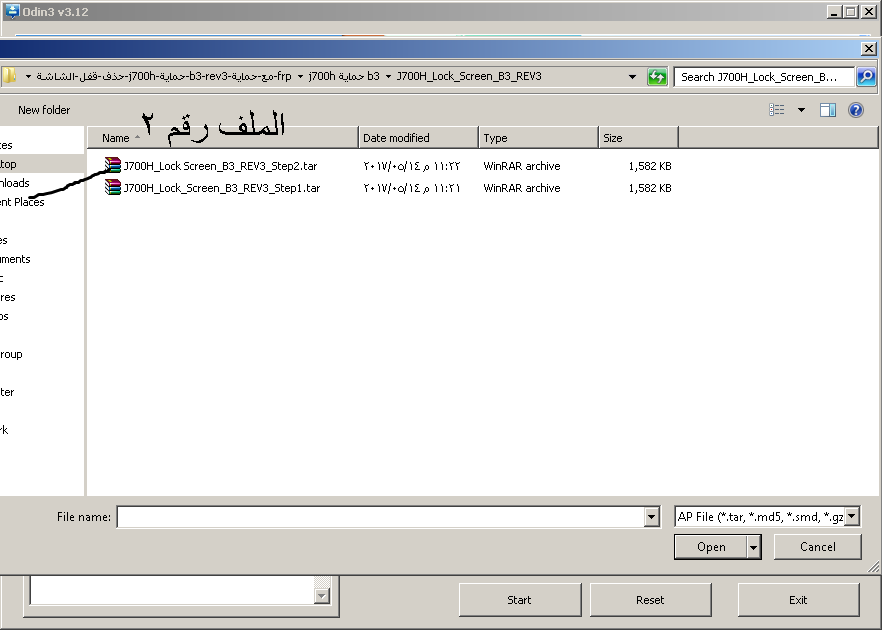Go to the j700h b3 breadcrumb folder
Image resolution: width=882 pixels, height=630 pixels.
click(344, 76)
